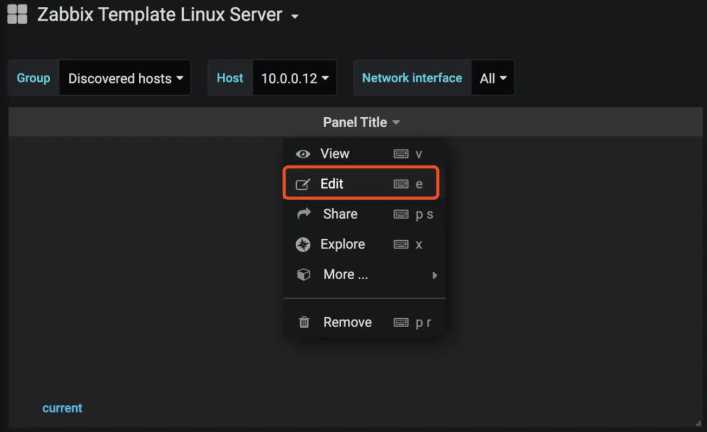Open the All network interface dropdown

492,78
